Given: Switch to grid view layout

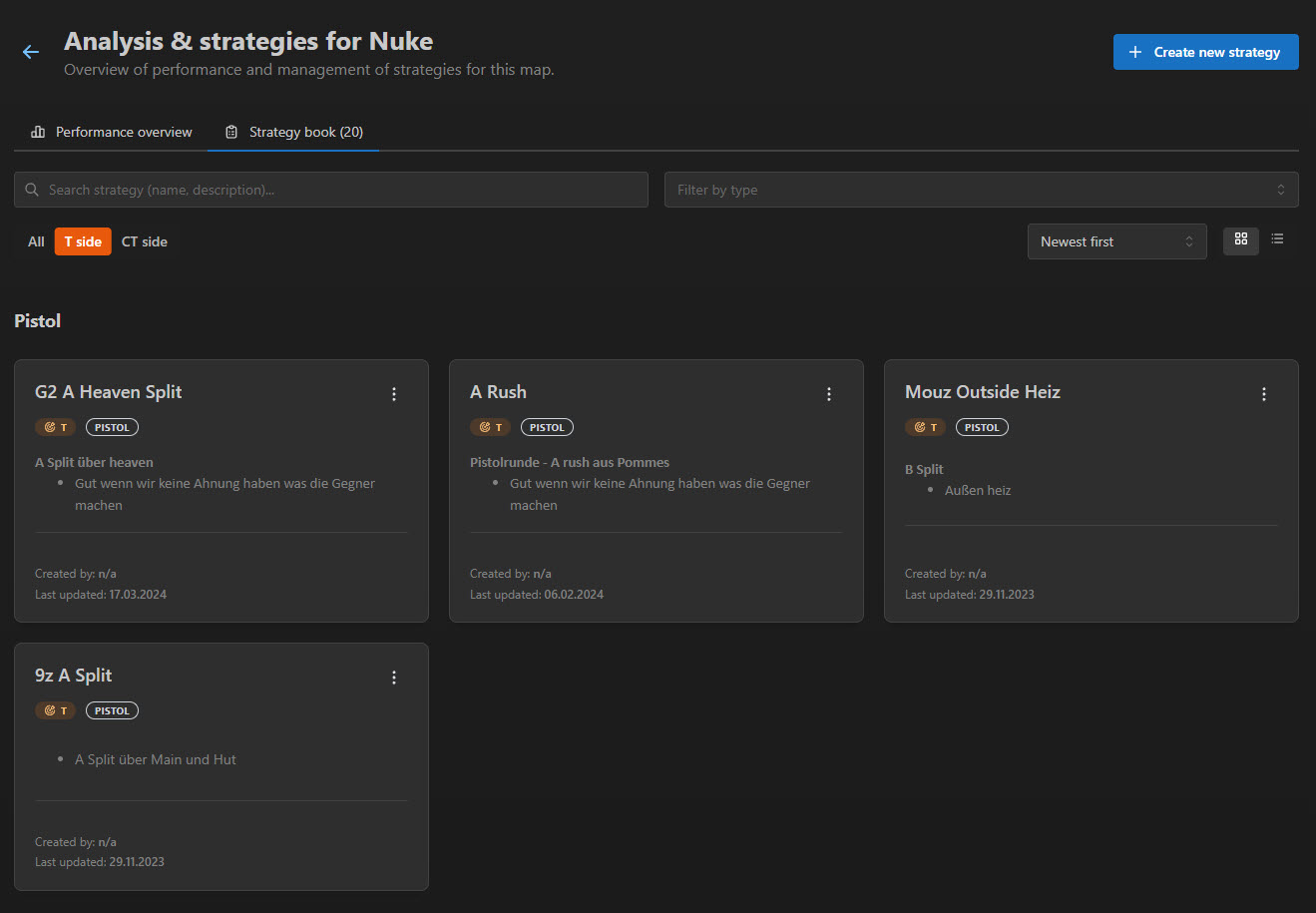Looking at the screenshot, I should click(x=1240, y=240).
